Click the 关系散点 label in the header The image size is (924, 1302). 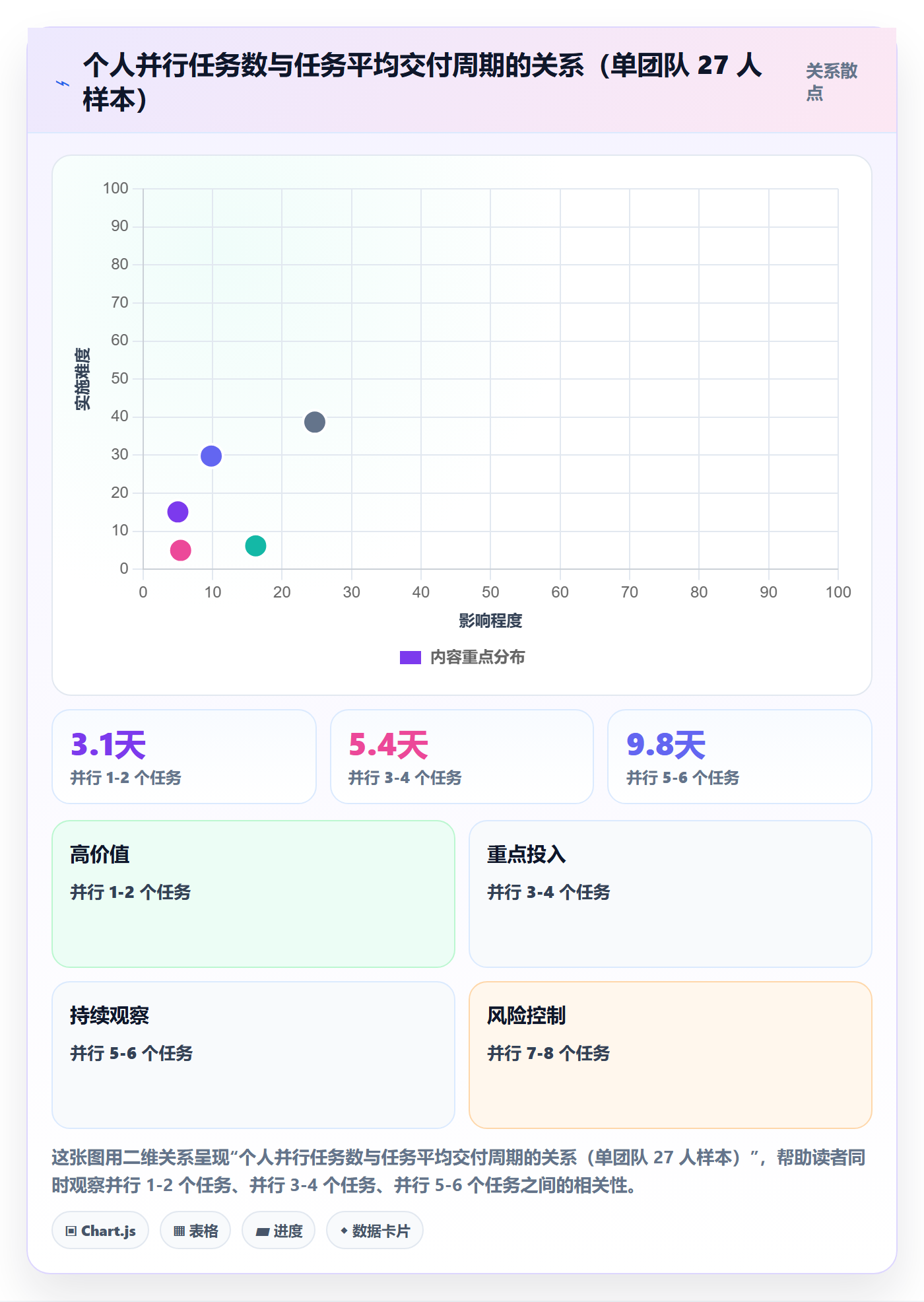832,82
